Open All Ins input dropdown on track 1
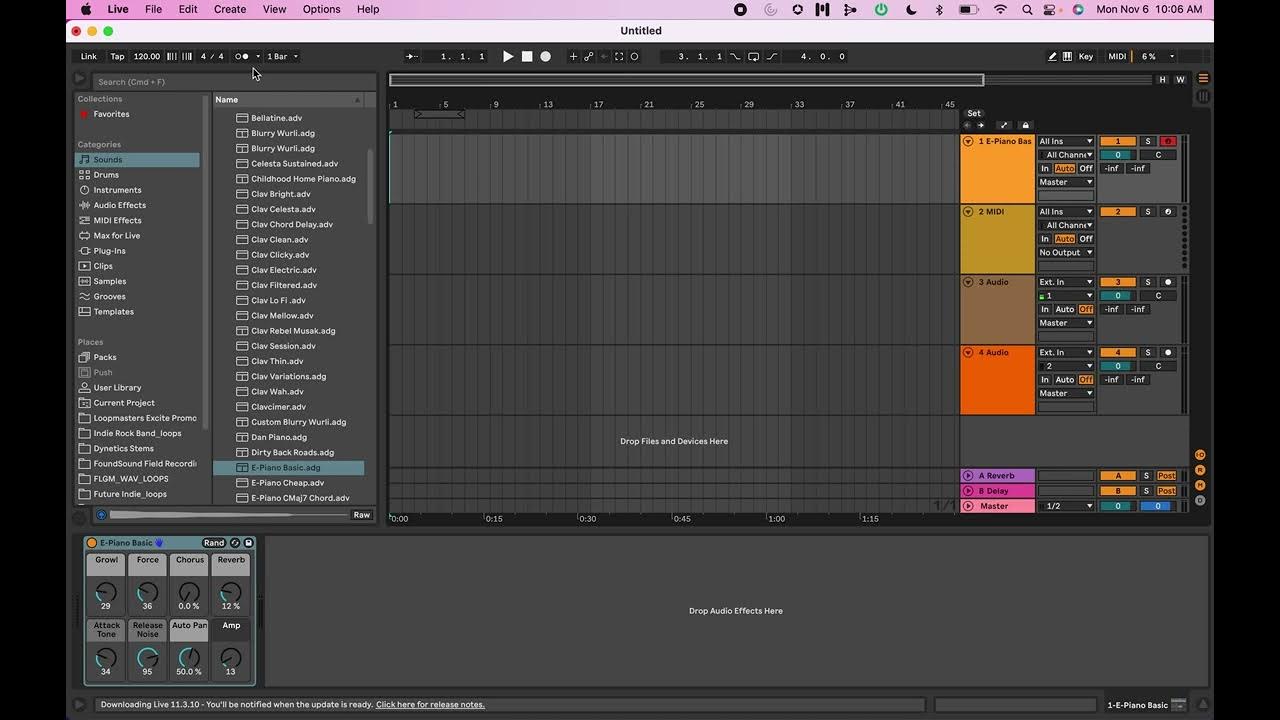This screenshot has width=1280, height=720. click(x=1066, y=141)
